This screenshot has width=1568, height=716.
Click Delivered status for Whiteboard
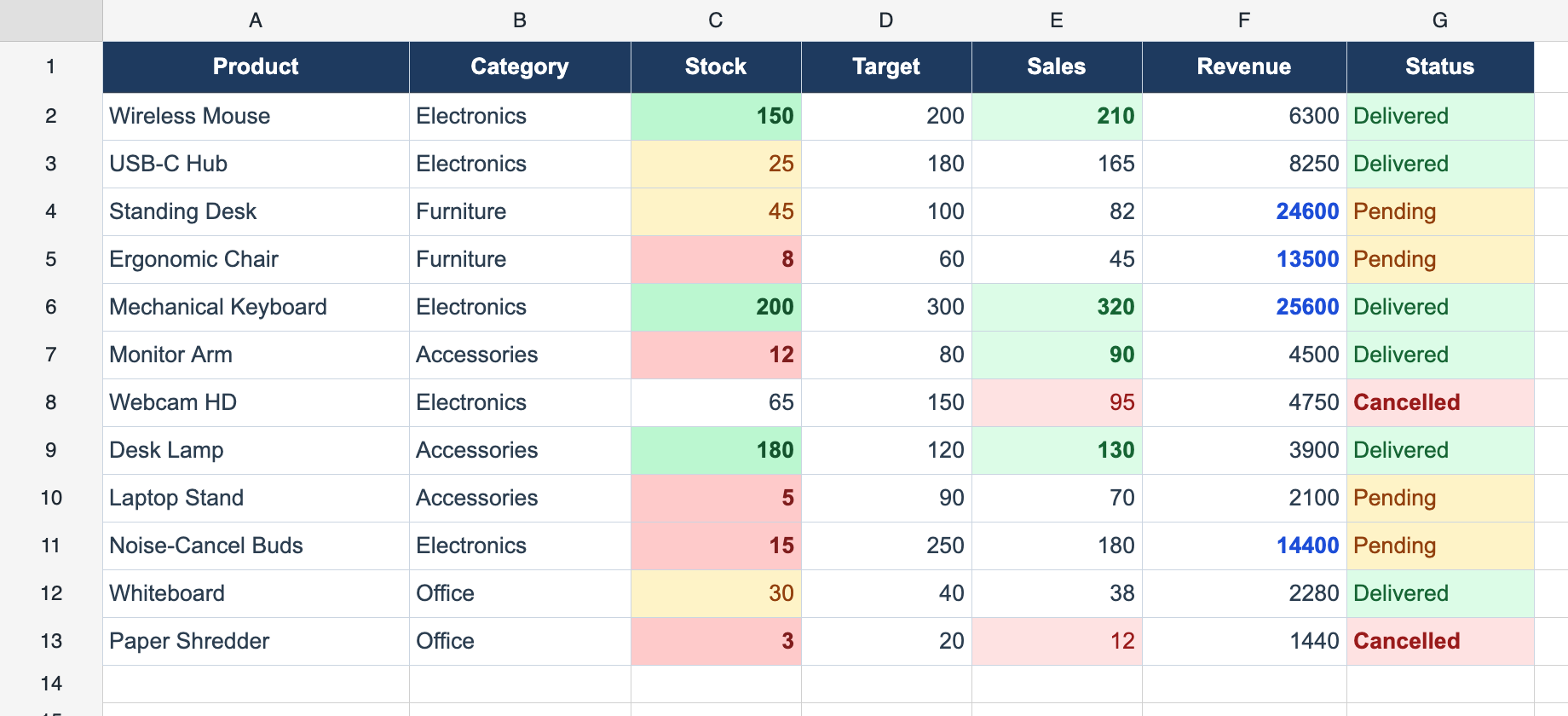point(1440,593)
